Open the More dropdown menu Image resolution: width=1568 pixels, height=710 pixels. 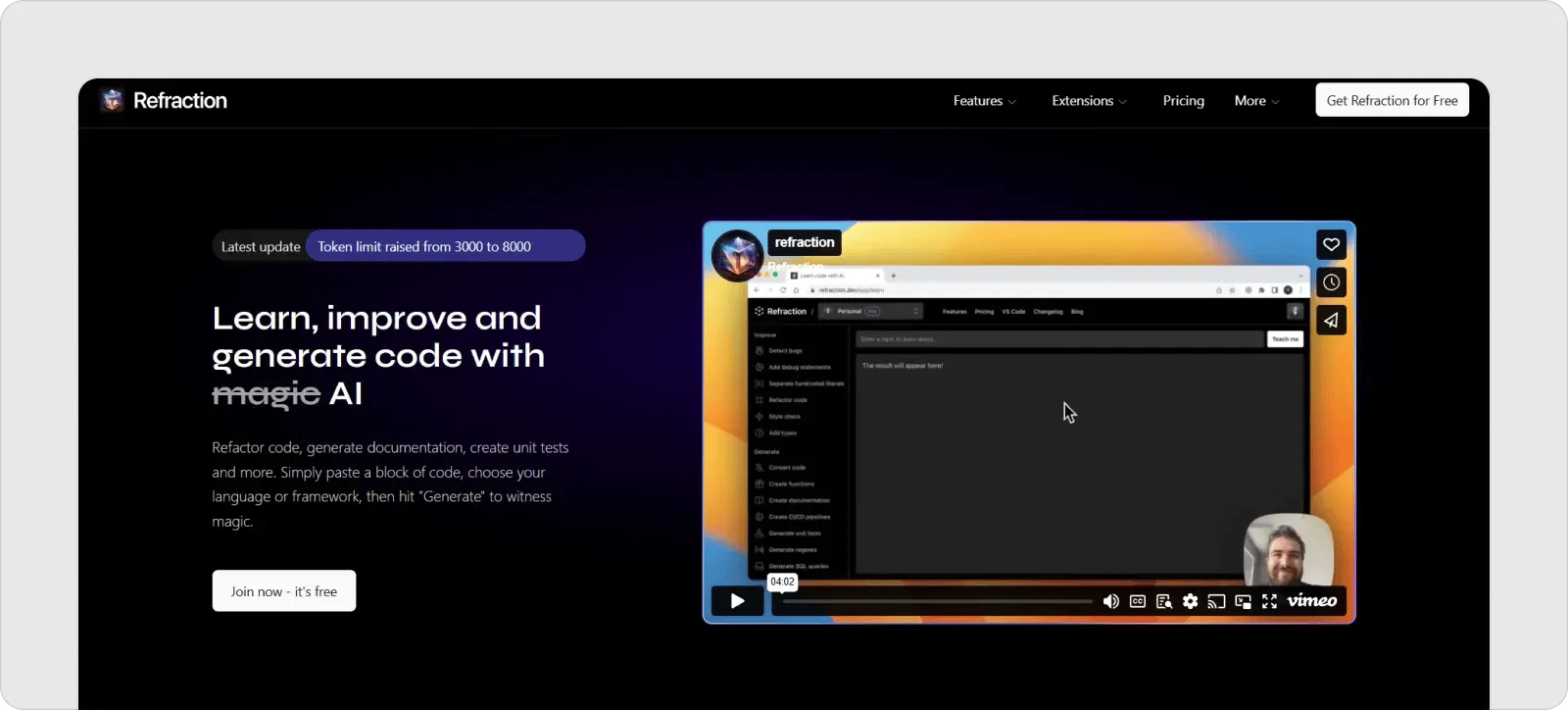1256,101
